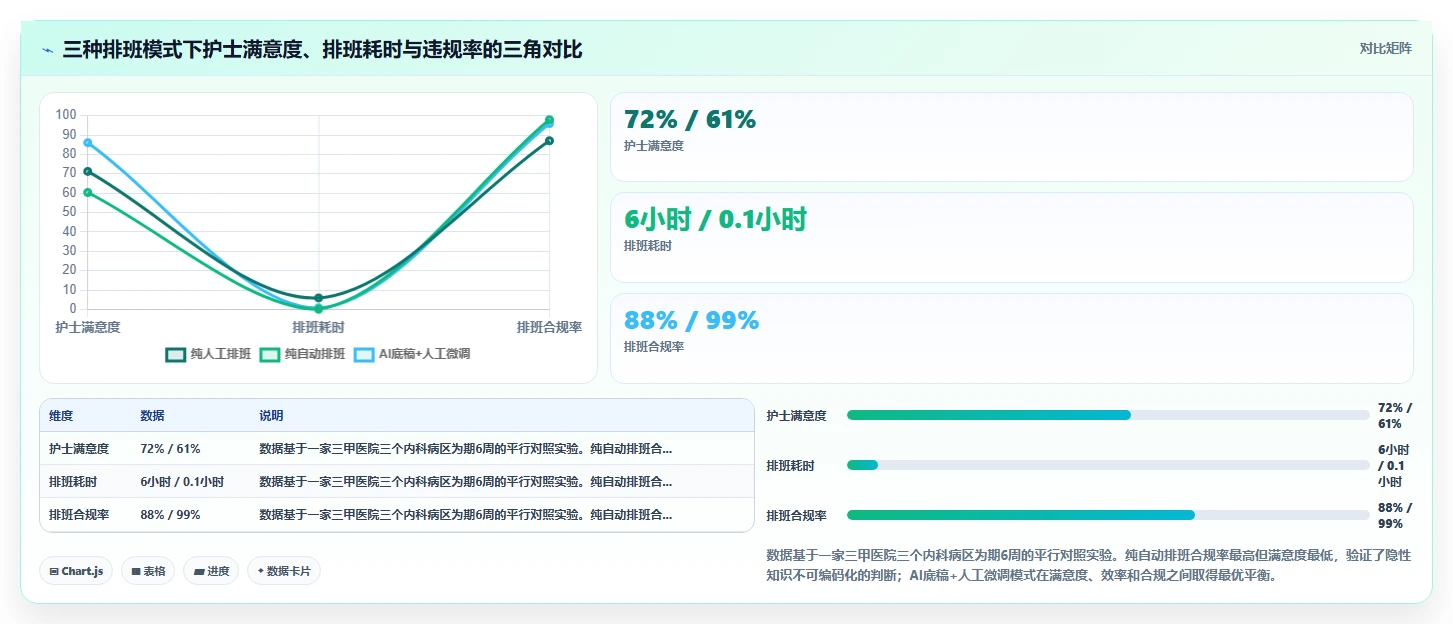Click the 纯人工排班 data point at 排班合规率
Screen dimensions: 1453x624
tap(549, 141)
